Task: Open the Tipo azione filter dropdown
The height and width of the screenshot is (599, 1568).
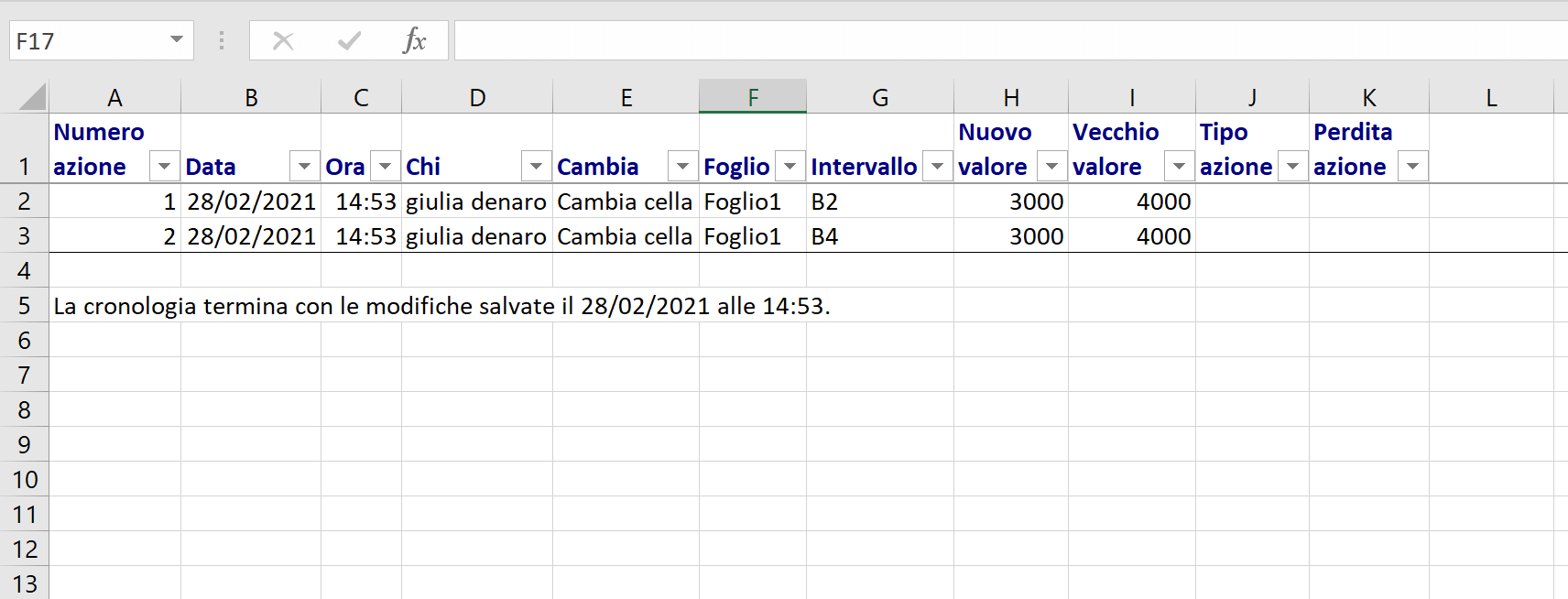Action: tap(1292, 166)
